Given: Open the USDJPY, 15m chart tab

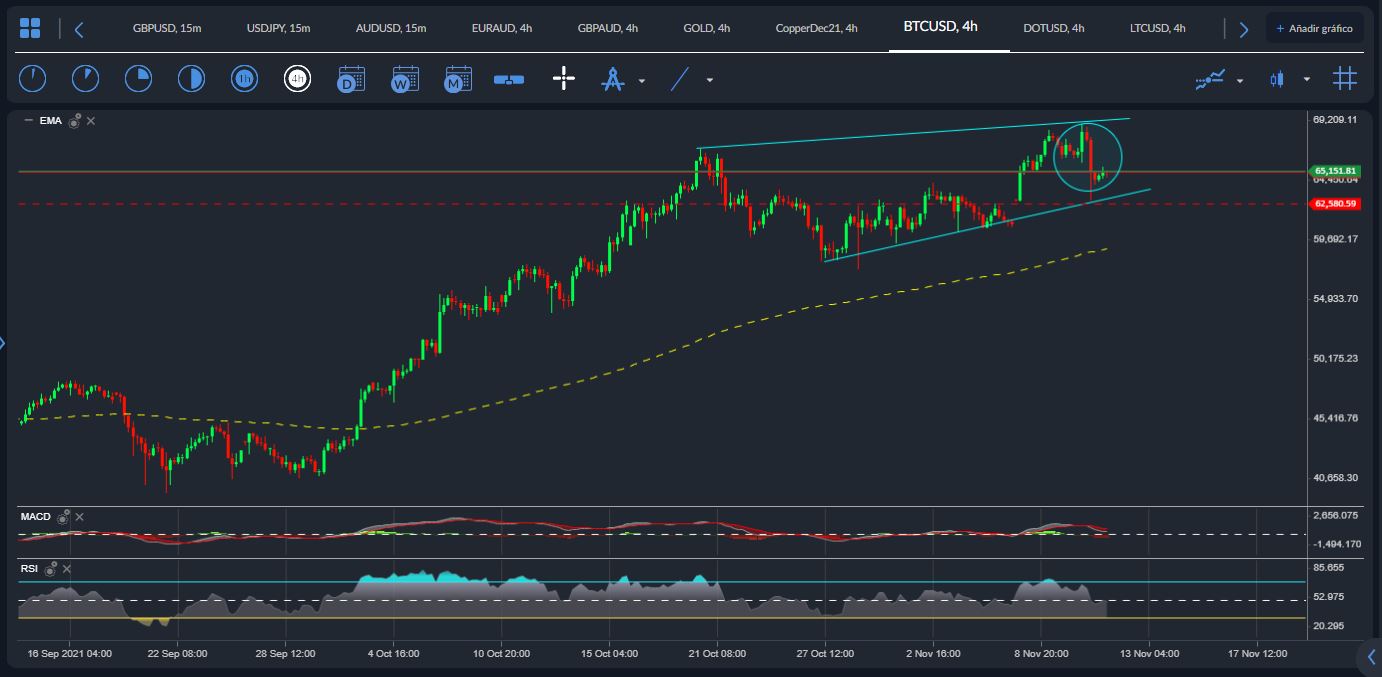Looking at the screenshot, I should point(278,28).
